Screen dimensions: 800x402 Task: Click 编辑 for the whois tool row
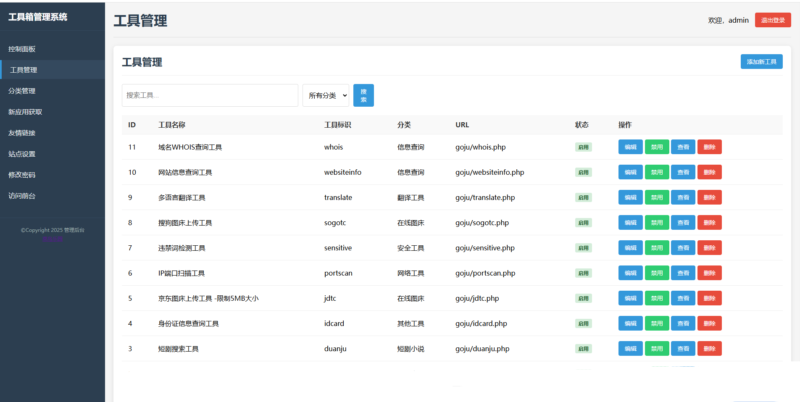[631, 147]
